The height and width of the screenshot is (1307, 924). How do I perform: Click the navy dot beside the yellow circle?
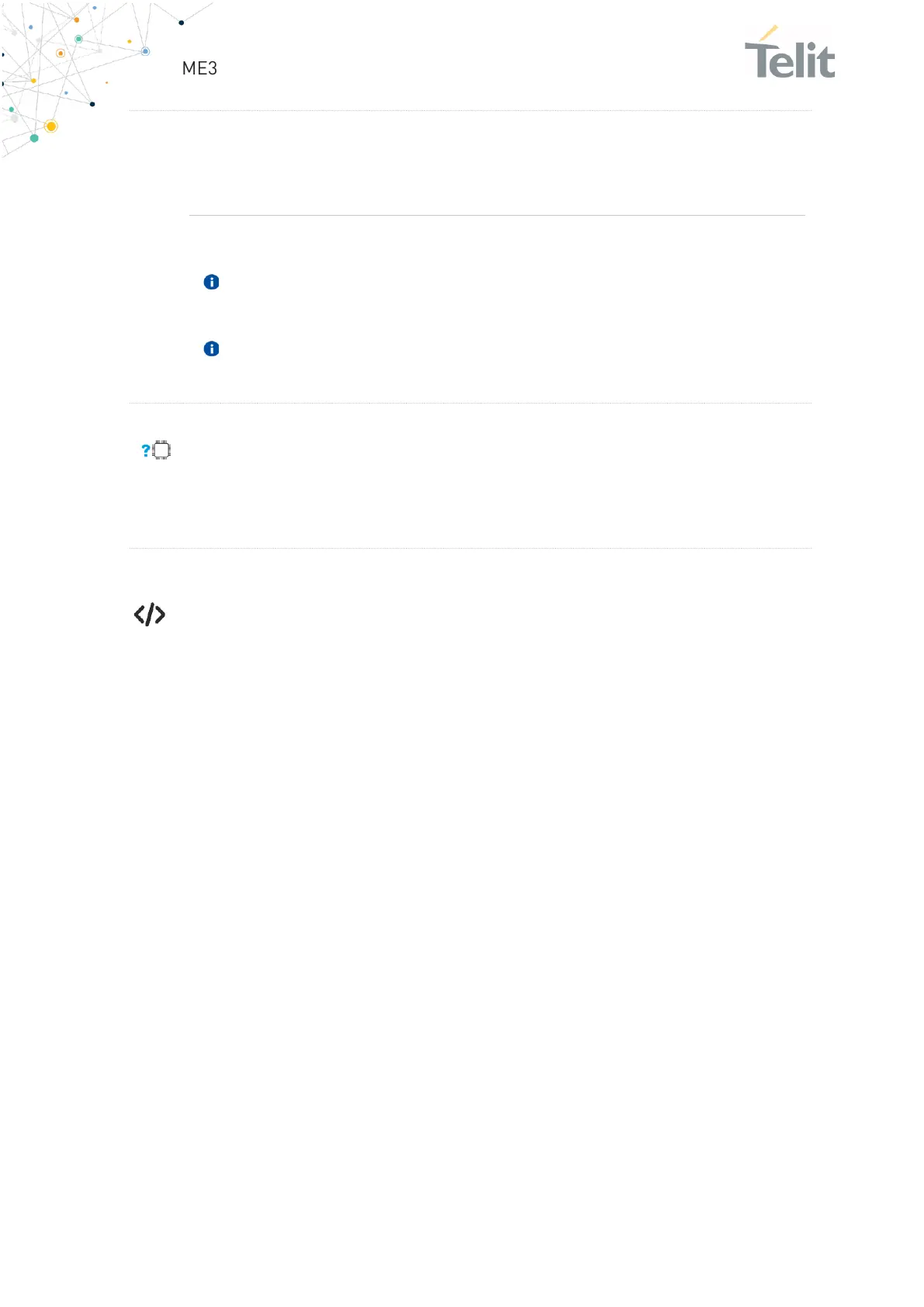click(x=92, y=104)
